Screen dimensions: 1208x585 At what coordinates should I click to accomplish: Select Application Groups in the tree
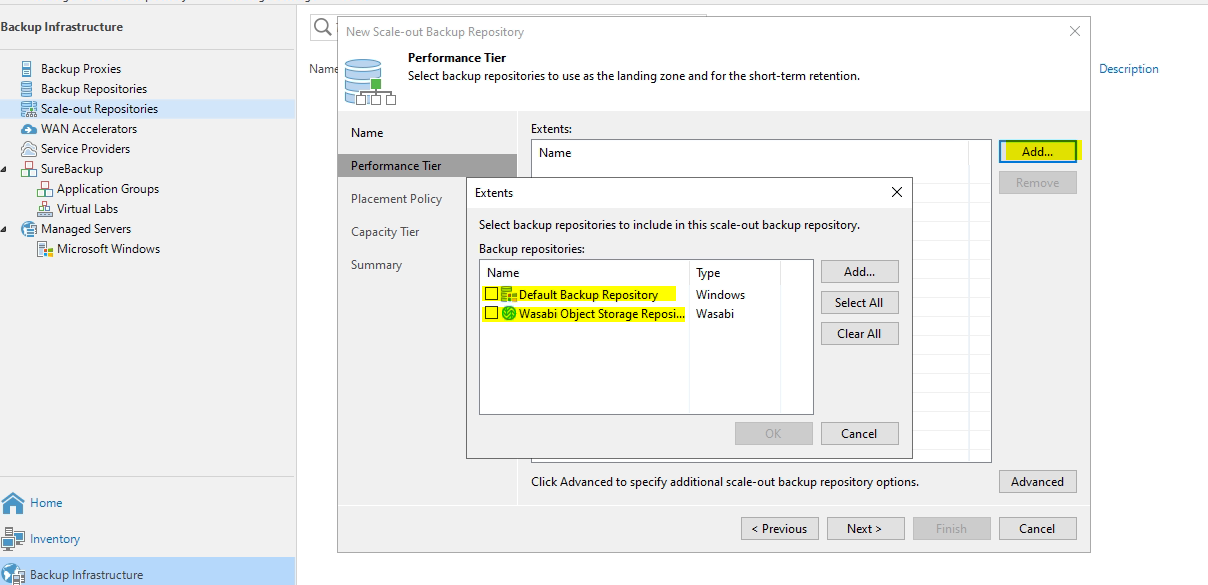pyautogui.click(x=108, y=189)
